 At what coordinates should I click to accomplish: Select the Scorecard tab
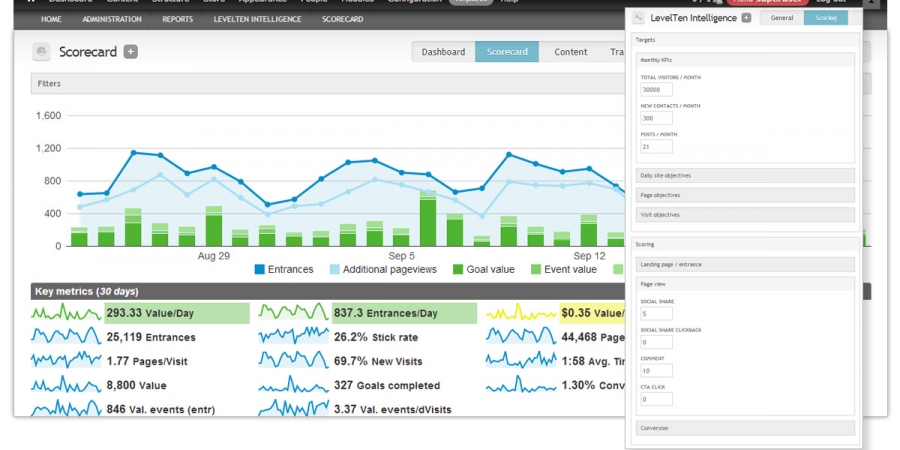507,52
